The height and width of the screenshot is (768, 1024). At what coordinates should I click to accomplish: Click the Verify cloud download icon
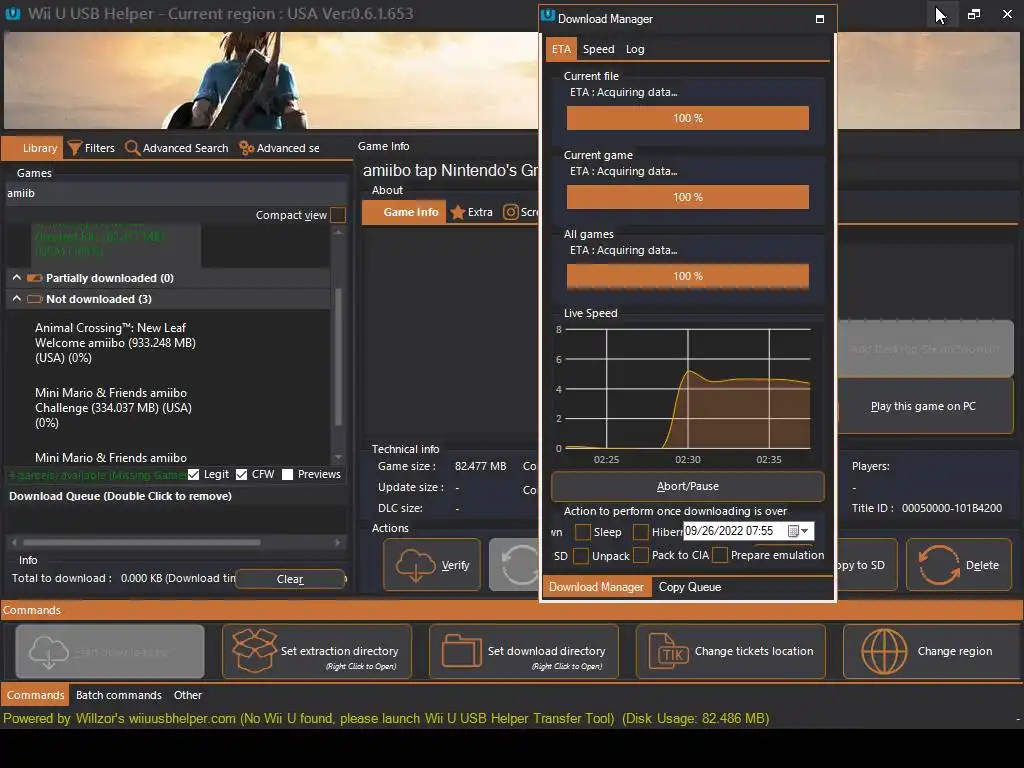click(x=415, y=565)
